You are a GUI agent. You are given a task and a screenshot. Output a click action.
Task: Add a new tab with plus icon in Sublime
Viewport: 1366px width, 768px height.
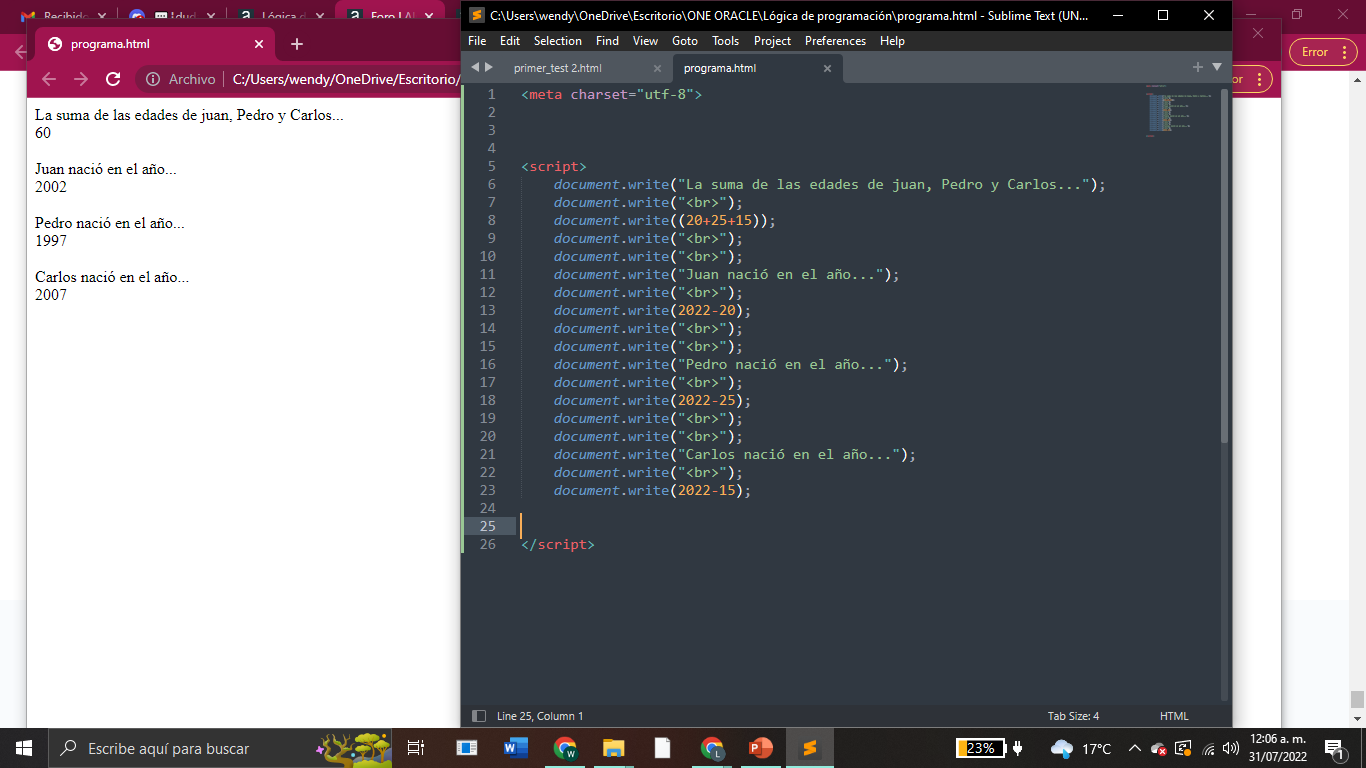[x=1198, y=67]
